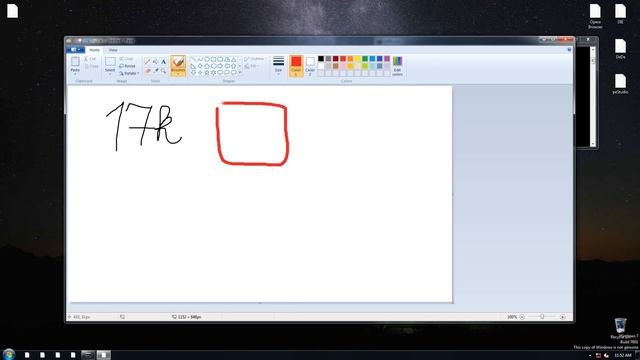Open the Rotate dropdown
640x360 pixels.
[x=129, y=73]
